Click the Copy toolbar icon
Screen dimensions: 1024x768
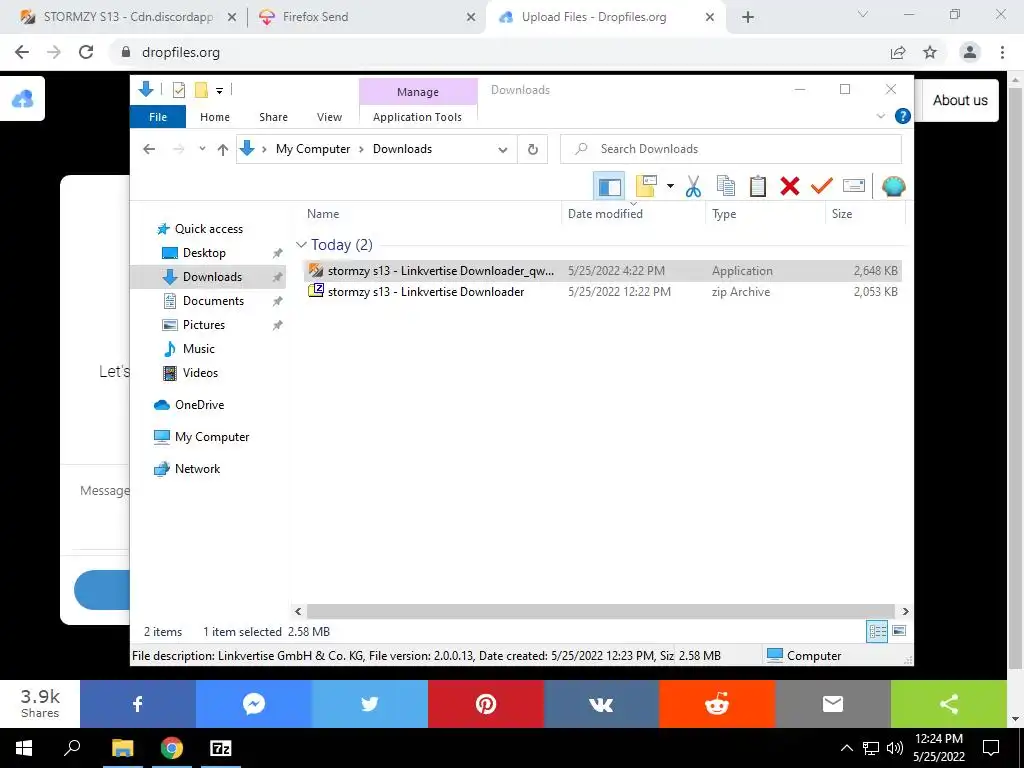[726, 186]
